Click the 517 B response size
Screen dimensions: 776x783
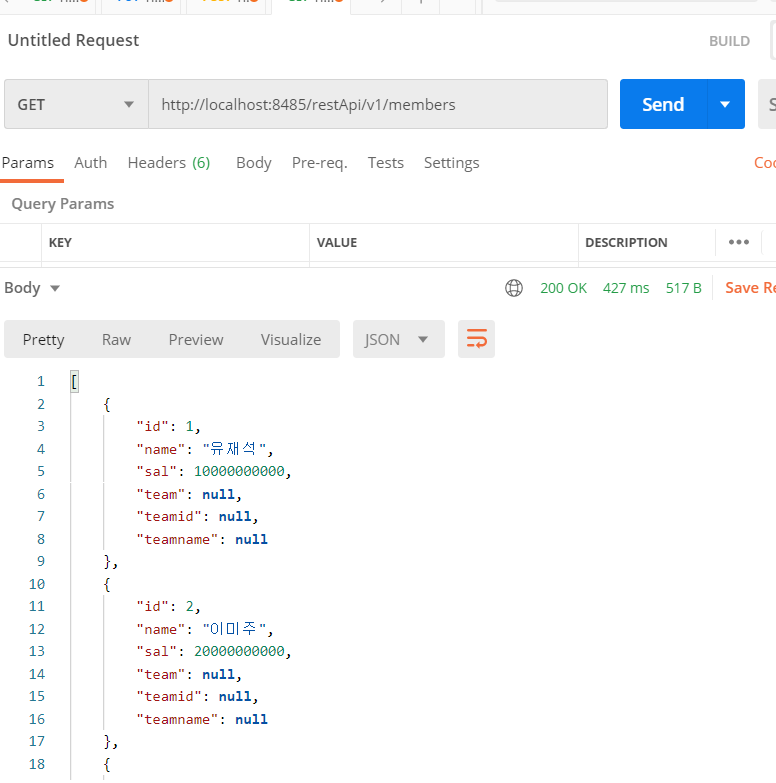(x=684, y=288)
